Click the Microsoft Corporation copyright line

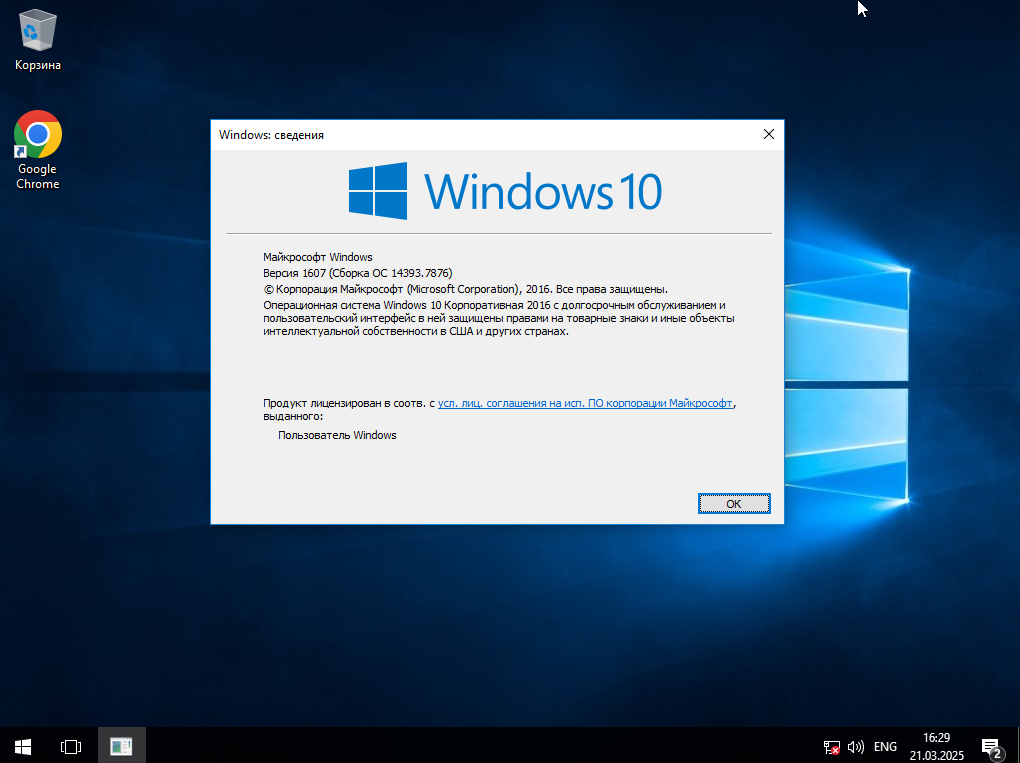465,289
